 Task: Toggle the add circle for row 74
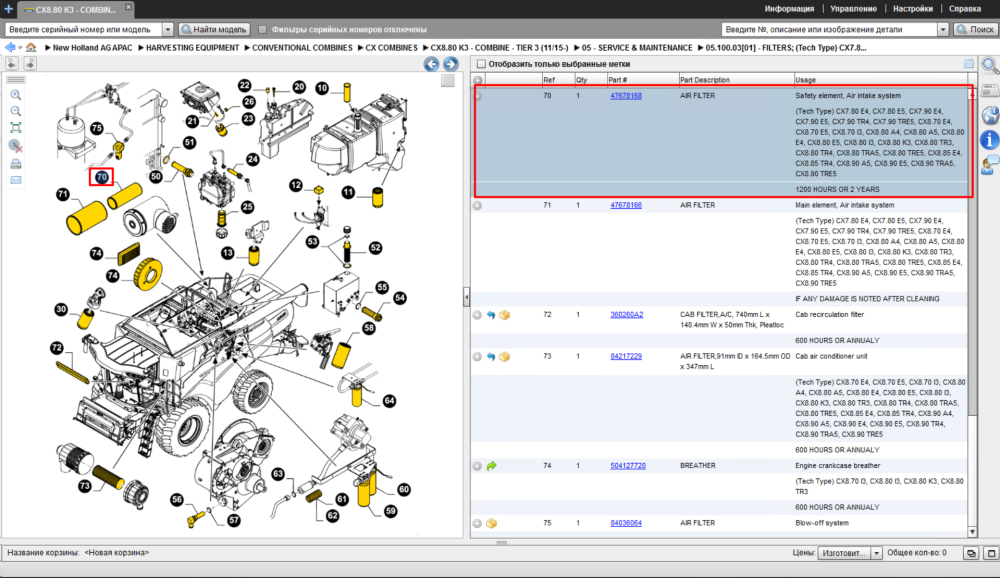[477, 466]
